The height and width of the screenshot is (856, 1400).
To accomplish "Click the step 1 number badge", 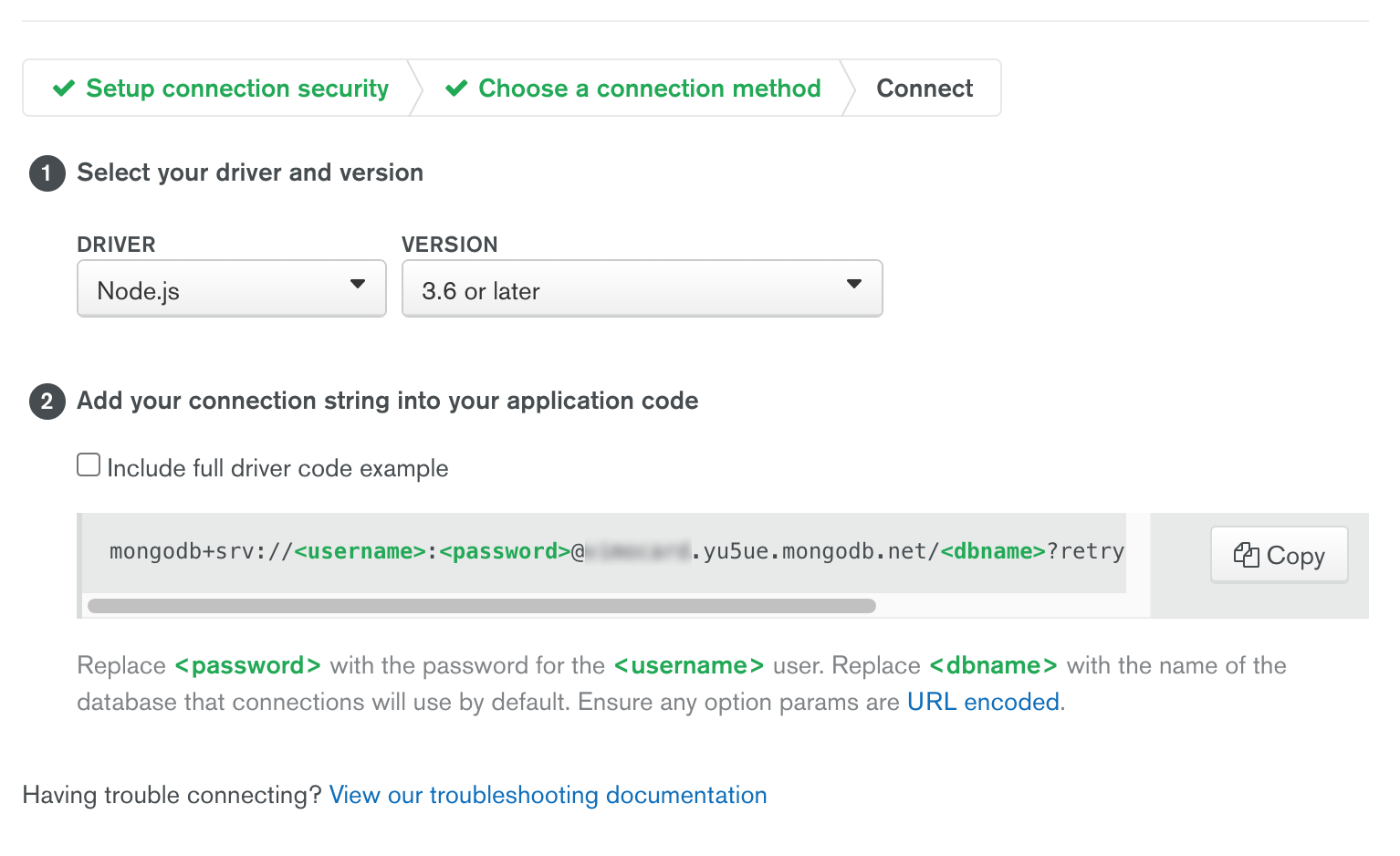I will 47,173.
